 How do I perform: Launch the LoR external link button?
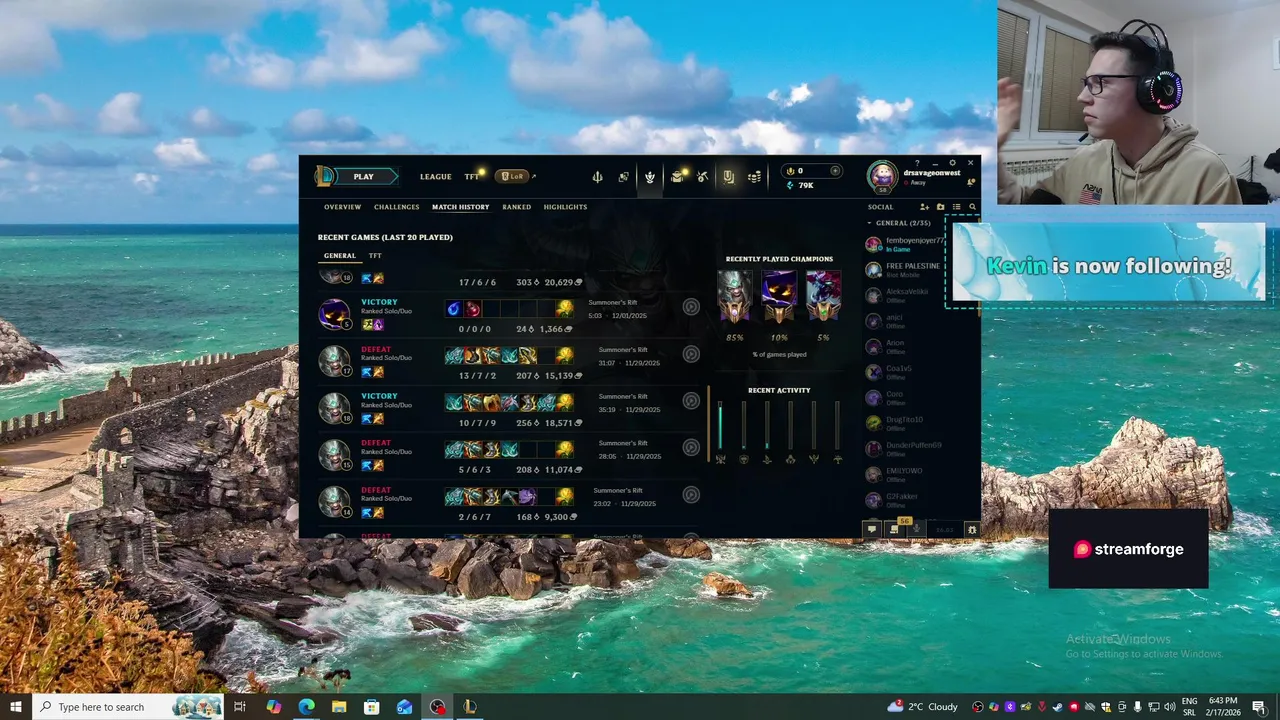(x=513, y=177)
